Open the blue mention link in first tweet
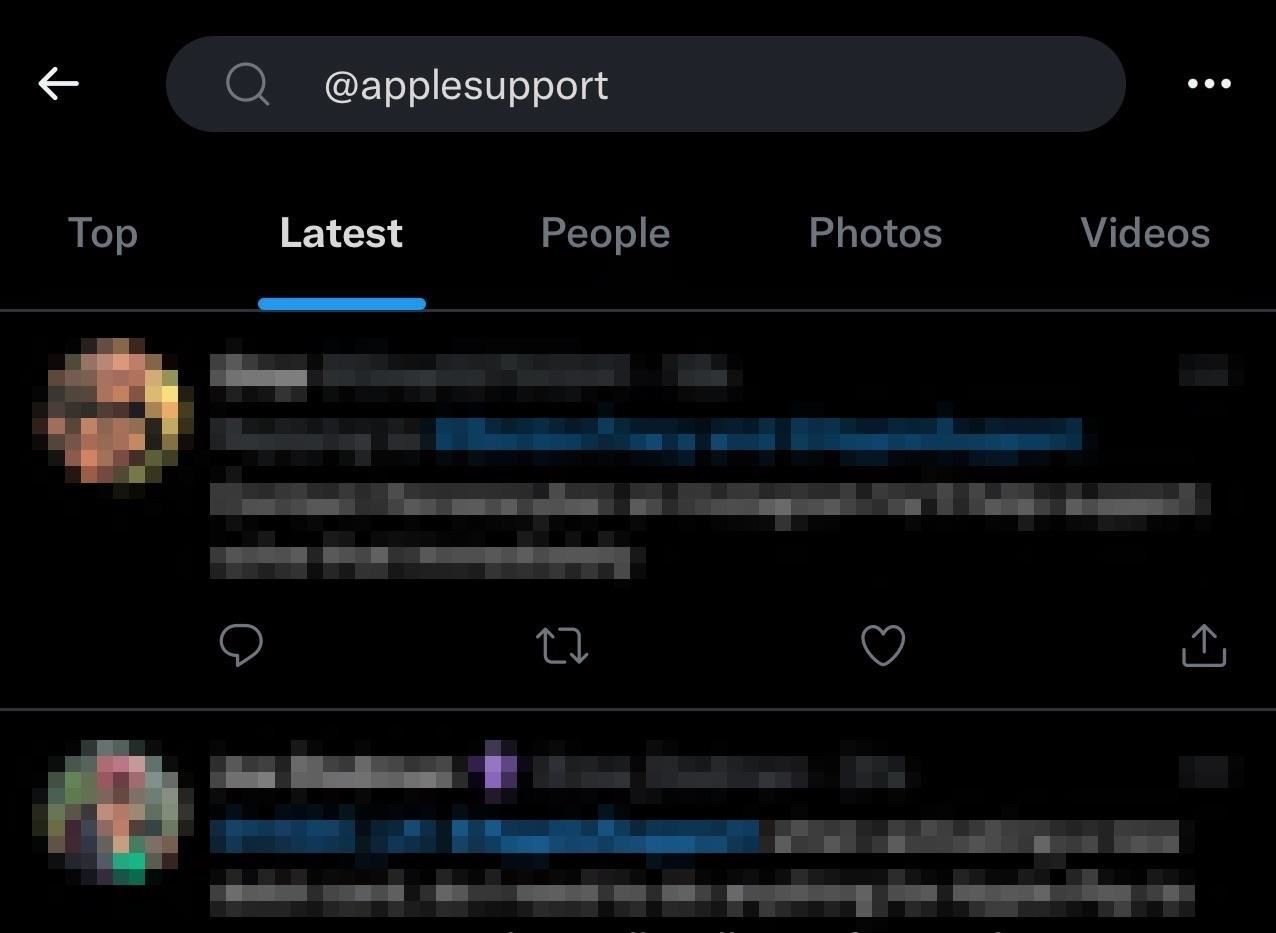 coord(758,436)
